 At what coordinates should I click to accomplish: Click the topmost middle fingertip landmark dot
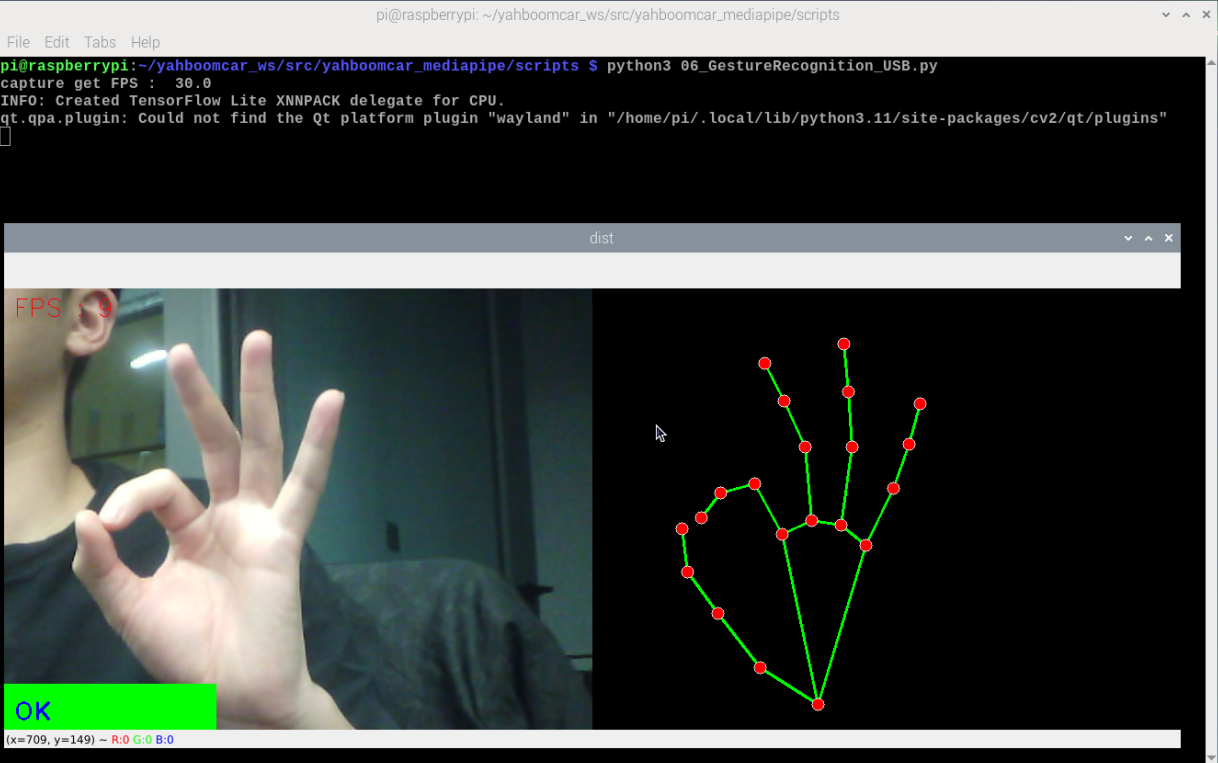coord(844,344)
